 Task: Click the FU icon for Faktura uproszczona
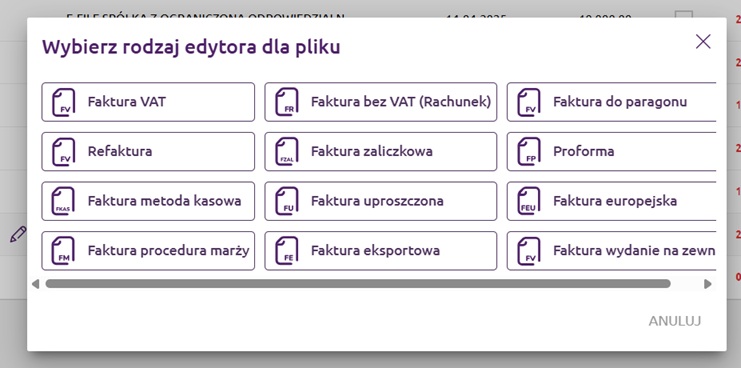click(x=287, y=201)
